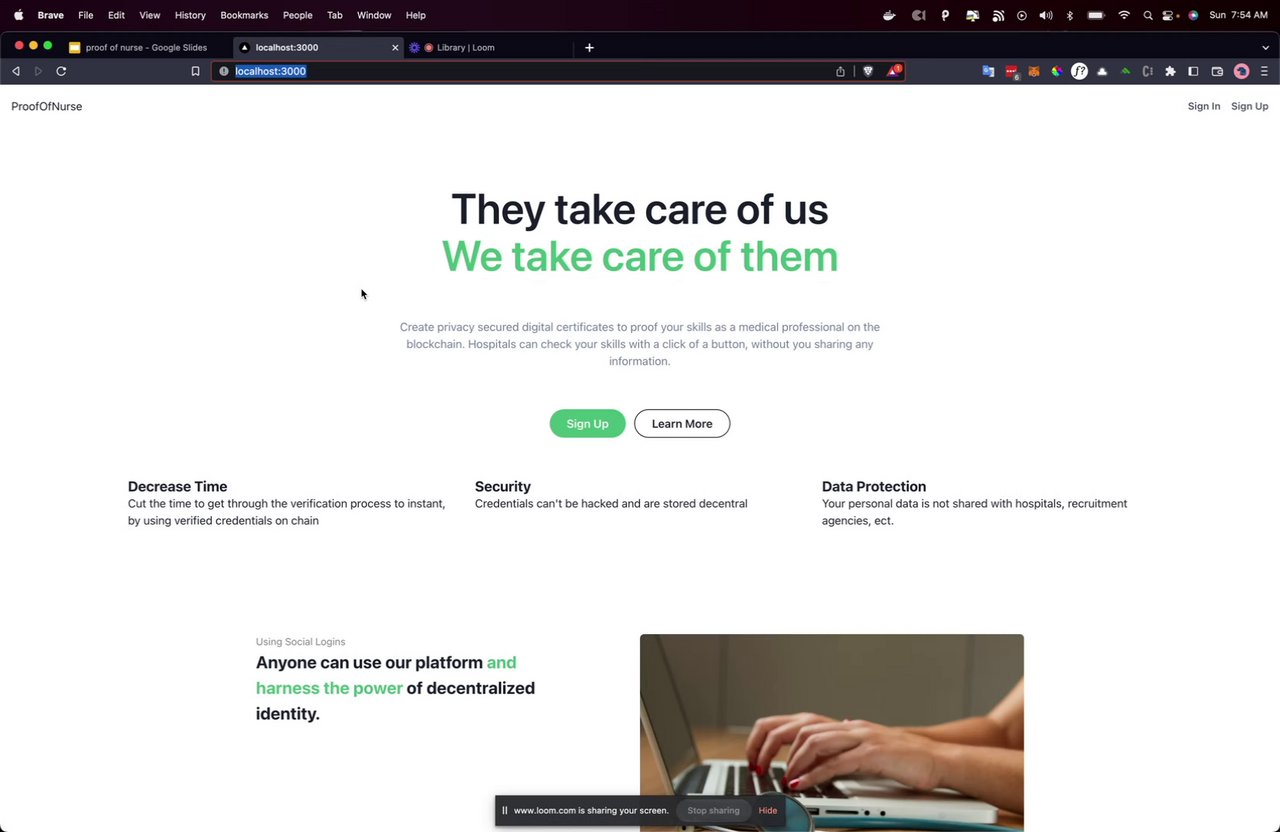Viewport: 1280px width, 832px height.
Task: Click the back navigation arrow
Action: (15, 71)
